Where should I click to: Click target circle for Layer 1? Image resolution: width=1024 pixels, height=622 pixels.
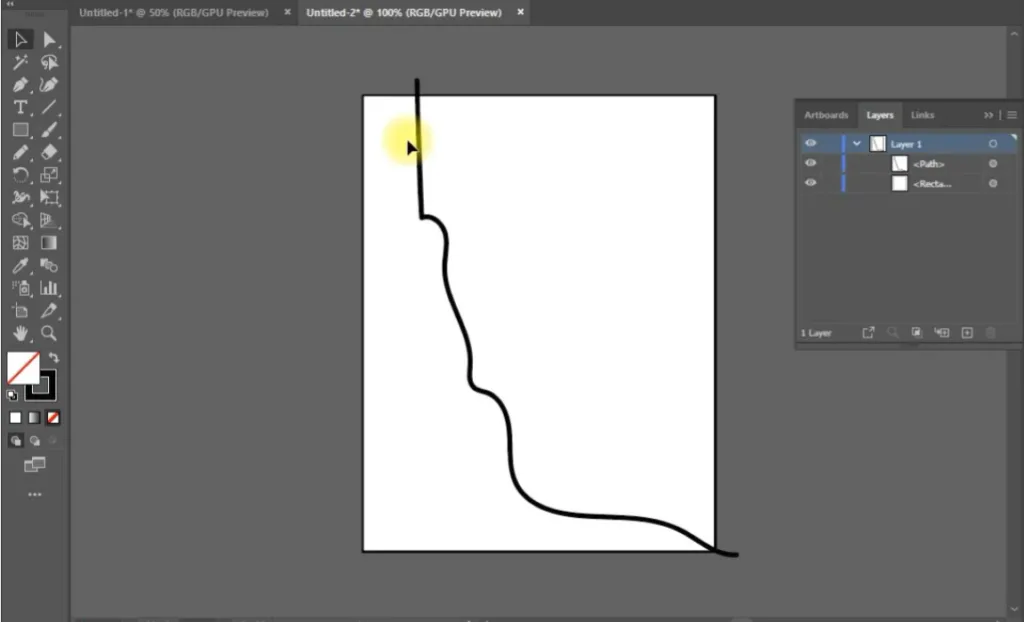993,144
